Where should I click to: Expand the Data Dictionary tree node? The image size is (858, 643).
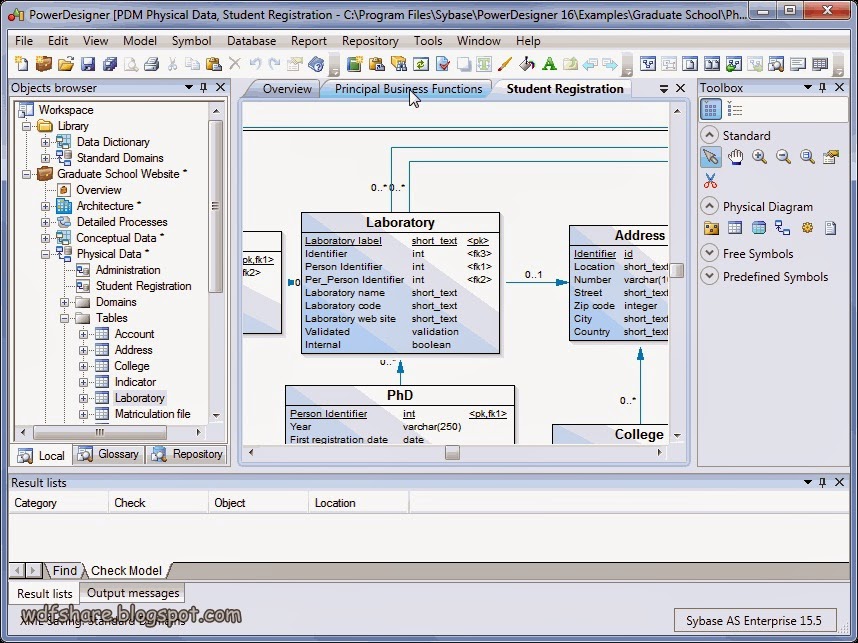[x=45, y=142]
